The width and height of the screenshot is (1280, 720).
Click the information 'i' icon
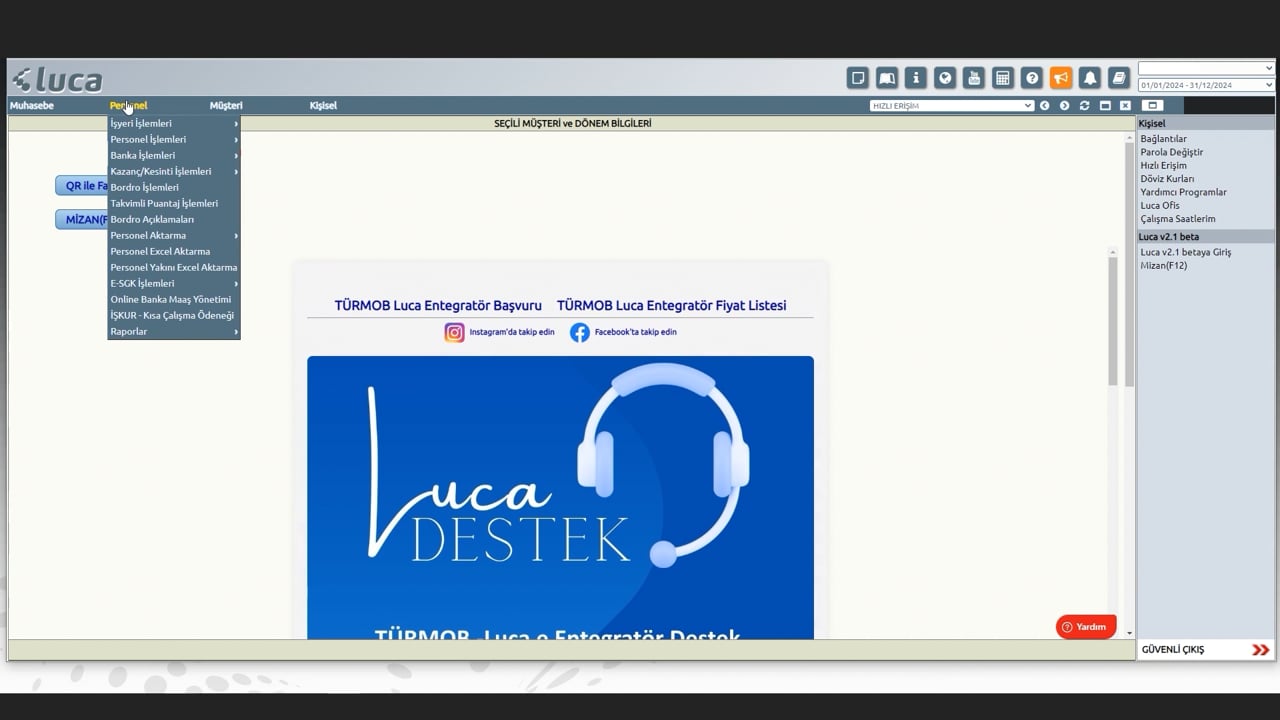tap(915, 78)
